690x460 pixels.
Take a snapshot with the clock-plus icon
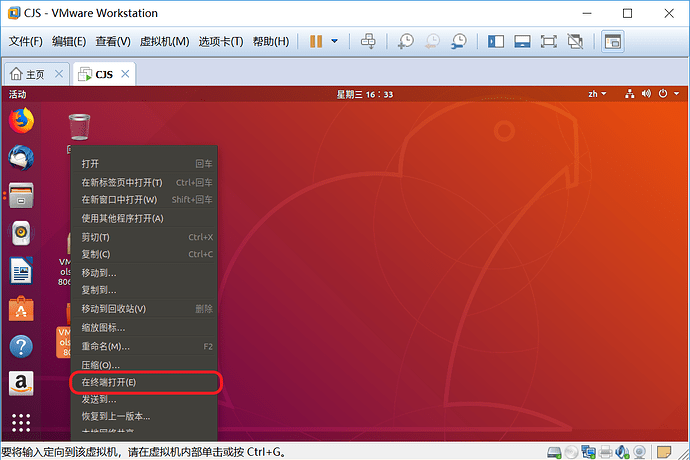point(405,41)
